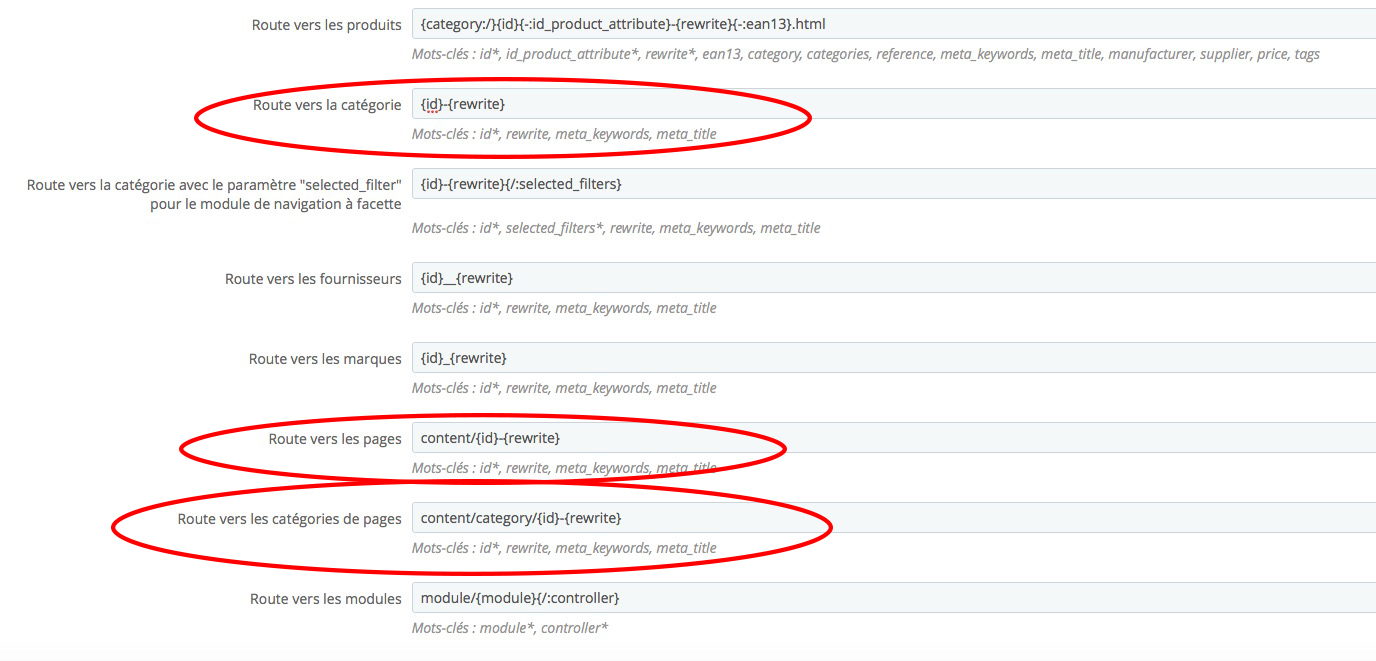Click keywords hint containing selected_filters*
Screen dimensions: 1376x661
click(x=616, y=228)
